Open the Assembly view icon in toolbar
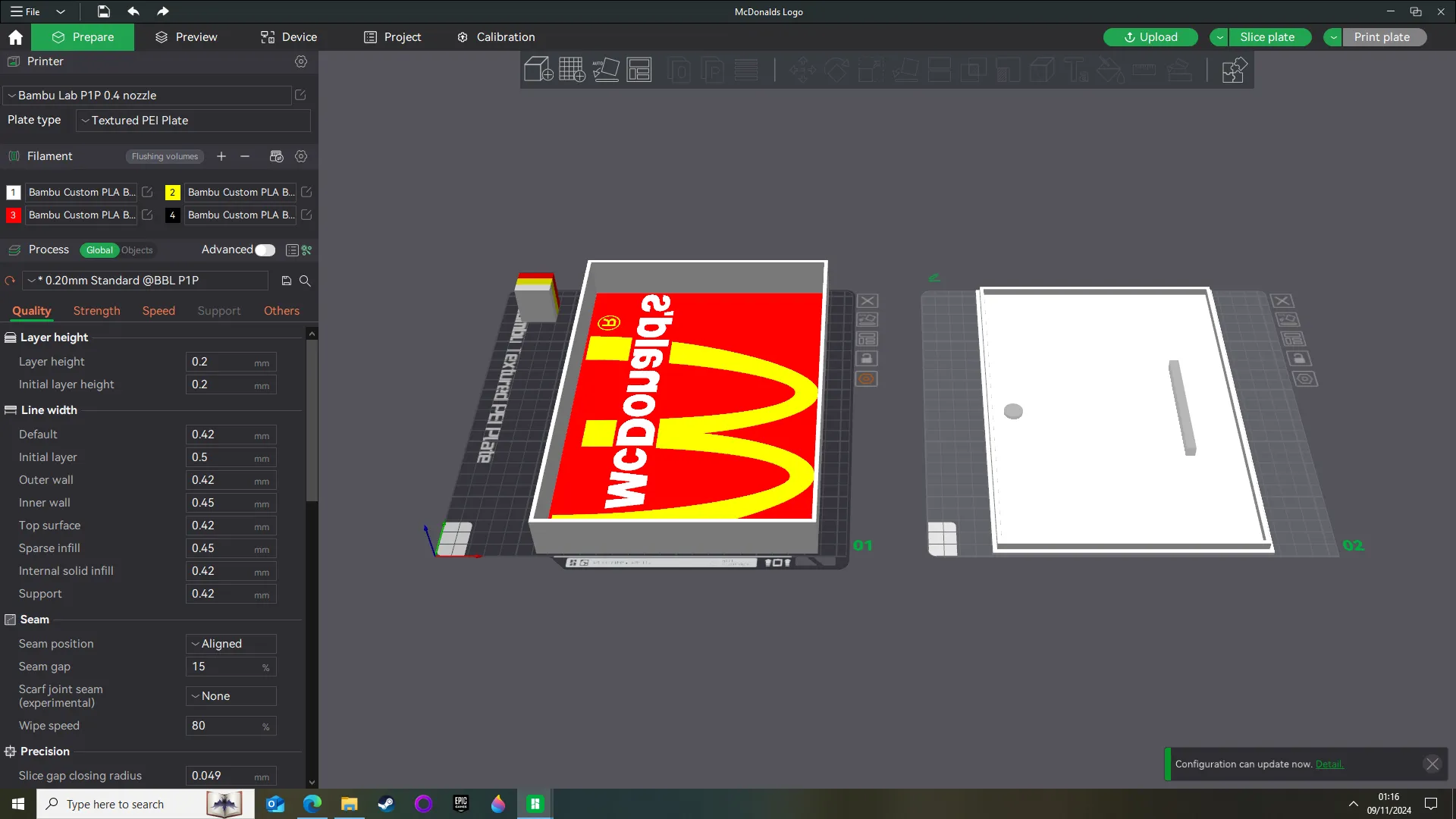This screenshot has width=1456, height=819. pos(1234,70)
